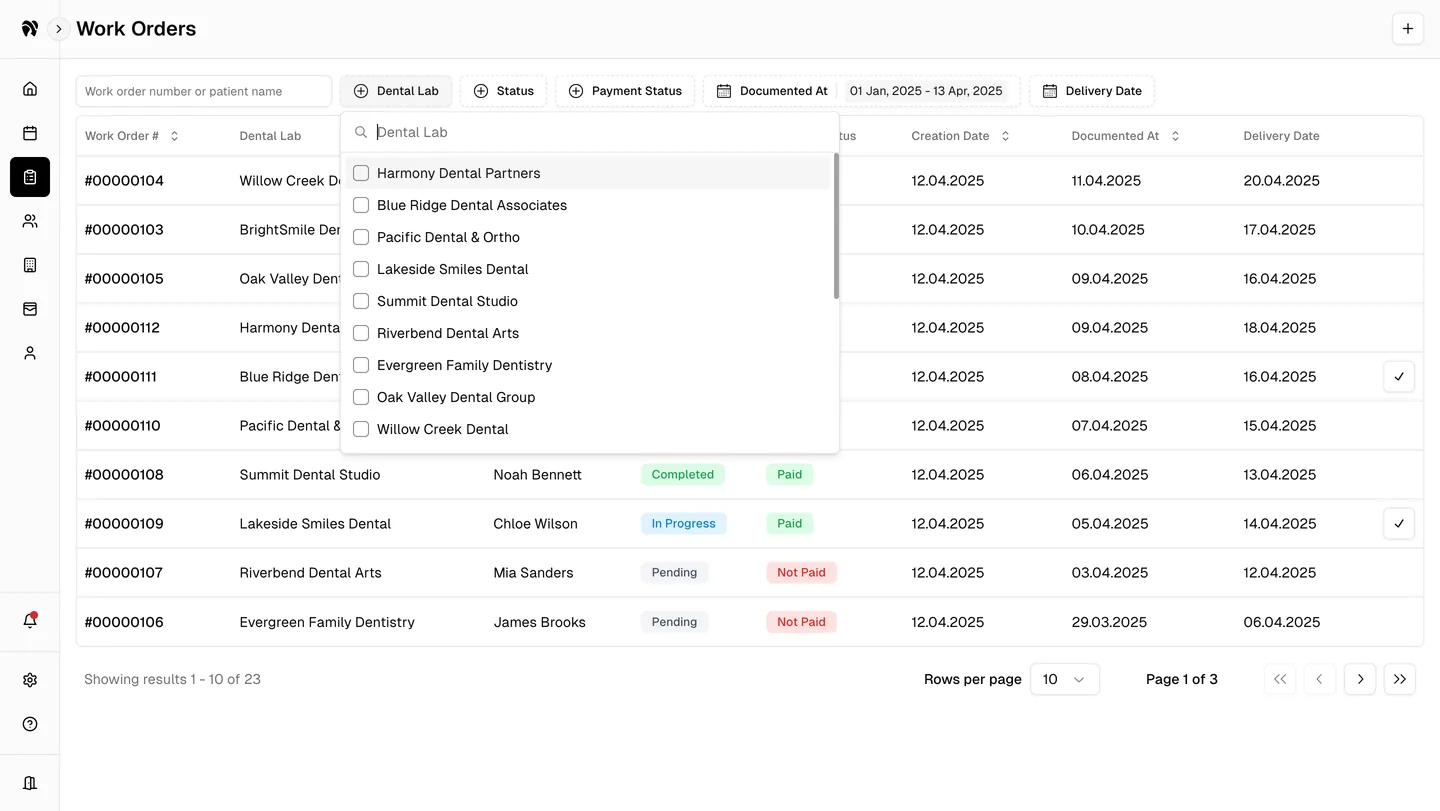1440x811 pixels.
Task: Click delivery date 20.04.2025
Action: coord(1281,181)
